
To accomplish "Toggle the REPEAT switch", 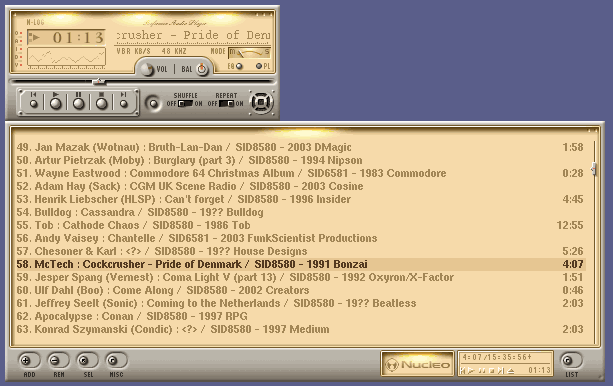I will [226, 104].
